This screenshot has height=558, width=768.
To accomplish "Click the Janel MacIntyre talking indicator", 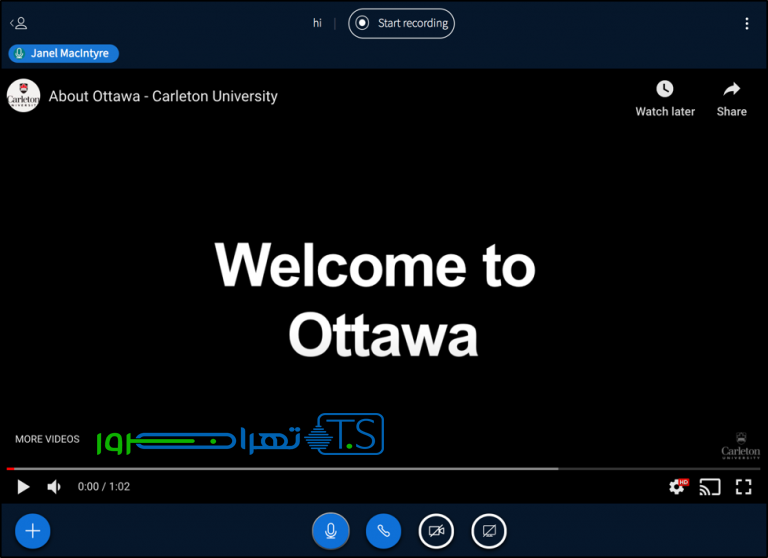I will coord(64,53).
